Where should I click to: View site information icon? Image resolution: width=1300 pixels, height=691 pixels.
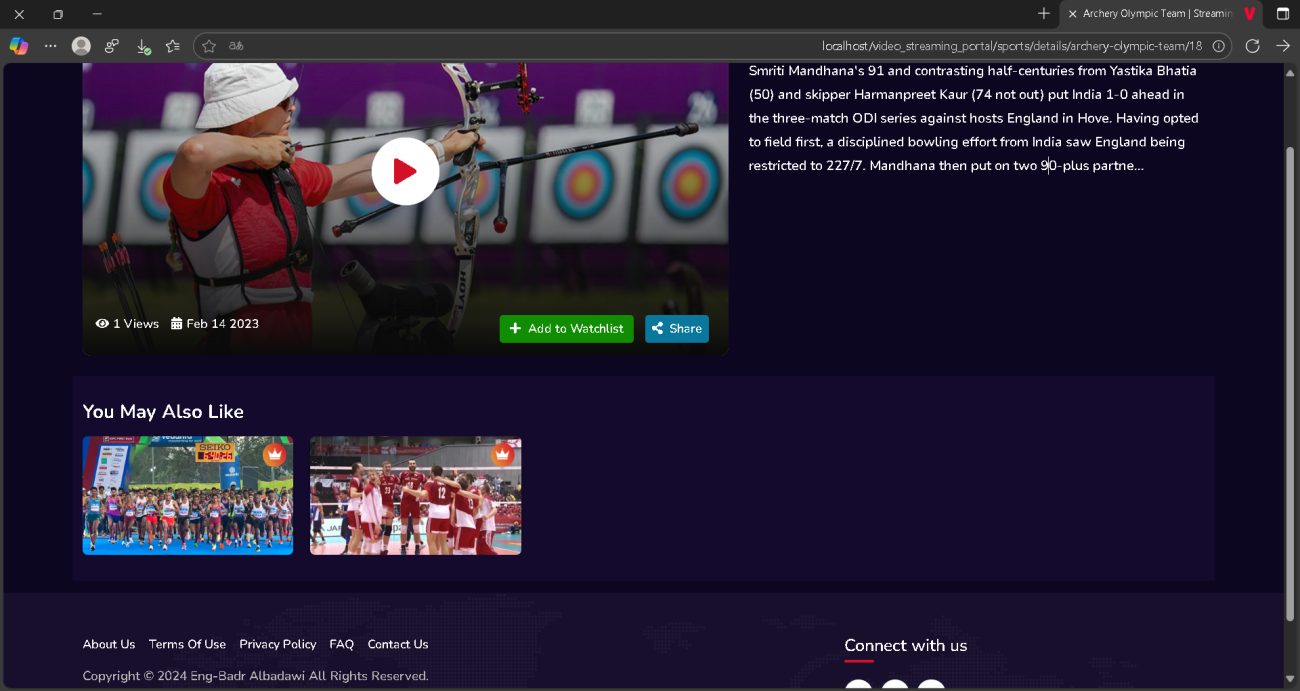pyautogui.click(x=1218, y=46)
